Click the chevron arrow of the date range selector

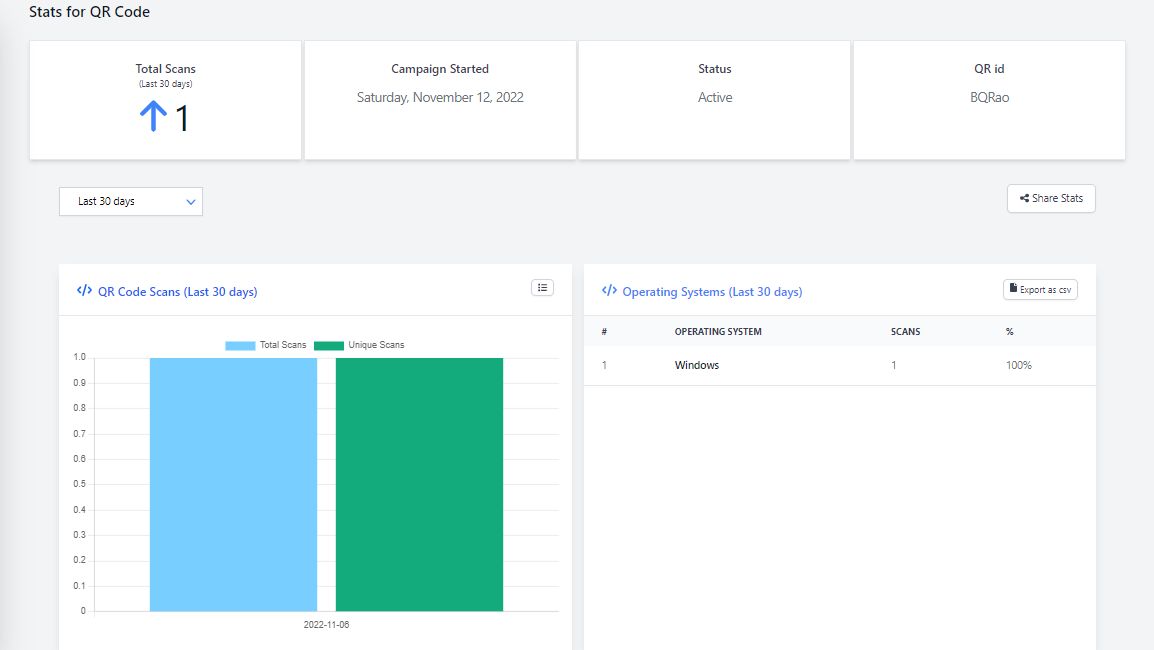(x=191, y=202)
